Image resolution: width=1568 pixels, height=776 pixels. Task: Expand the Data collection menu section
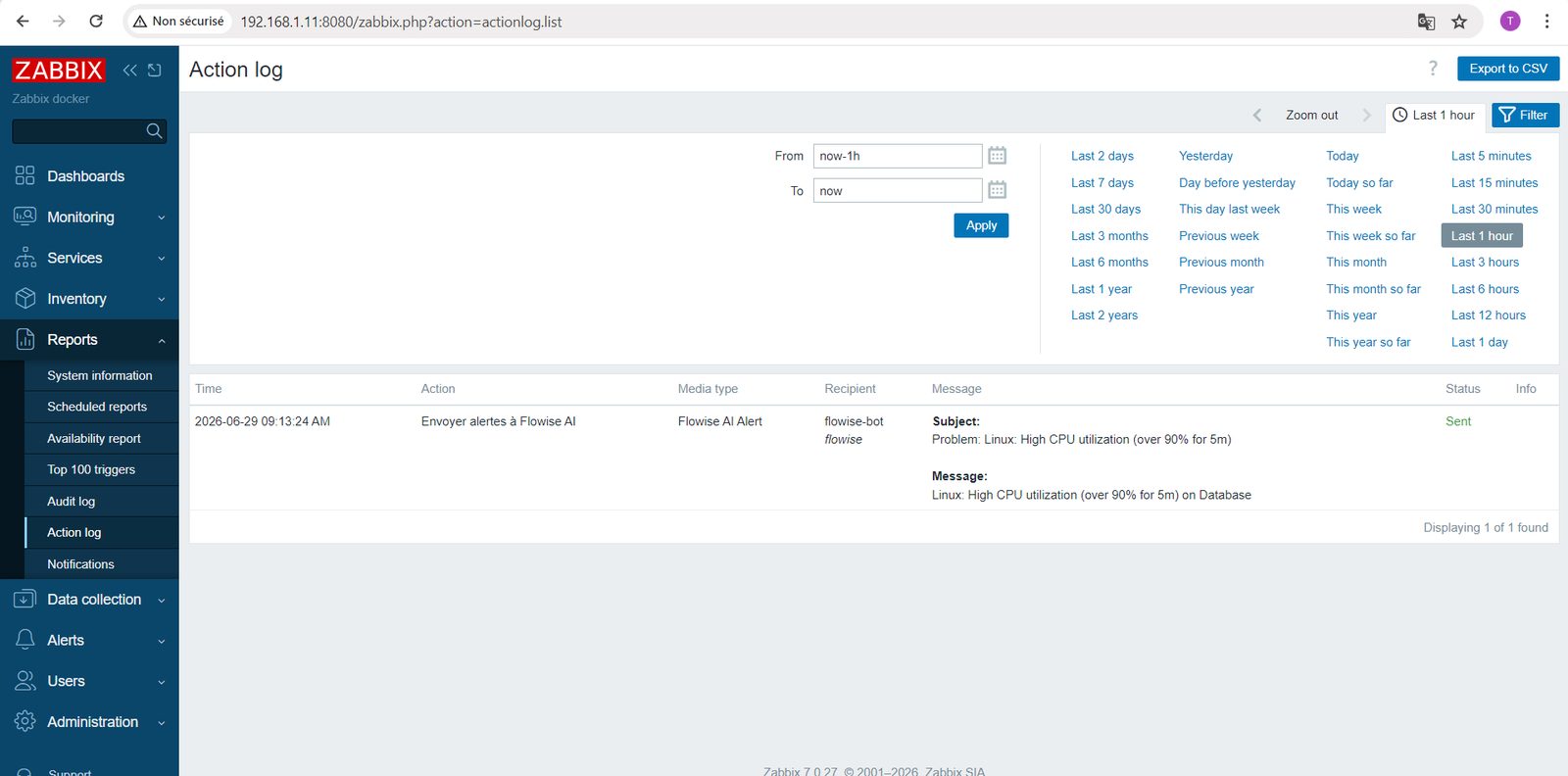[x=89, y=600]
